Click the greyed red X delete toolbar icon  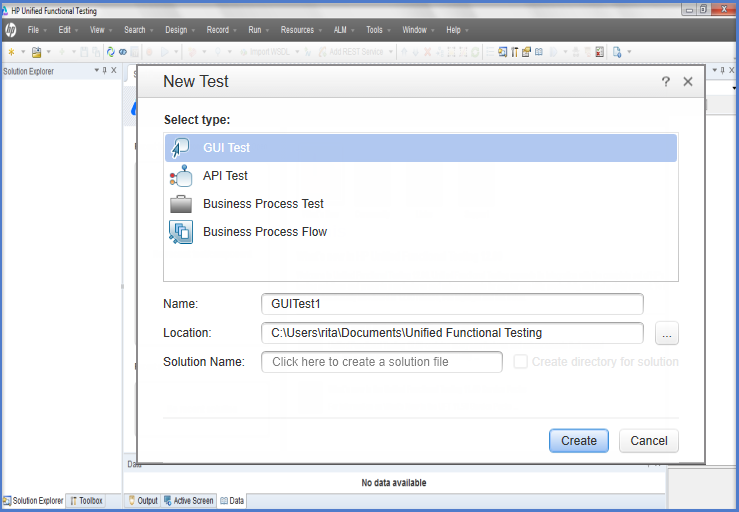tap(427, 52)
